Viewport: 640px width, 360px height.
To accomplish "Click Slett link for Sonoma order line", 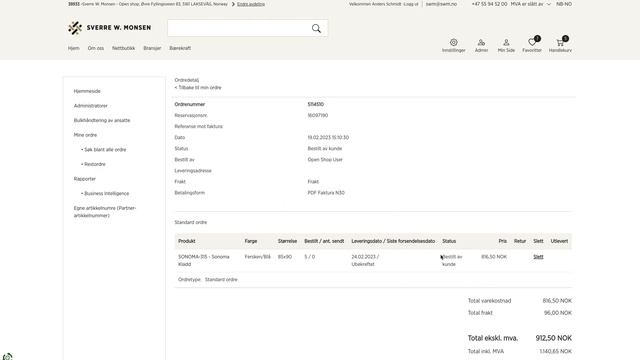I will (538, 257).
